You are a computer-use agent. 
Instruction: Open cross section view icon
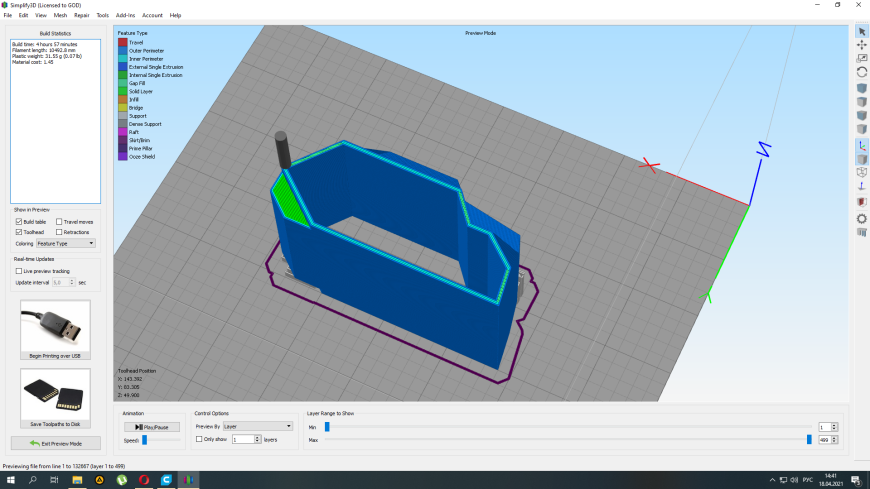coord(862,201)
